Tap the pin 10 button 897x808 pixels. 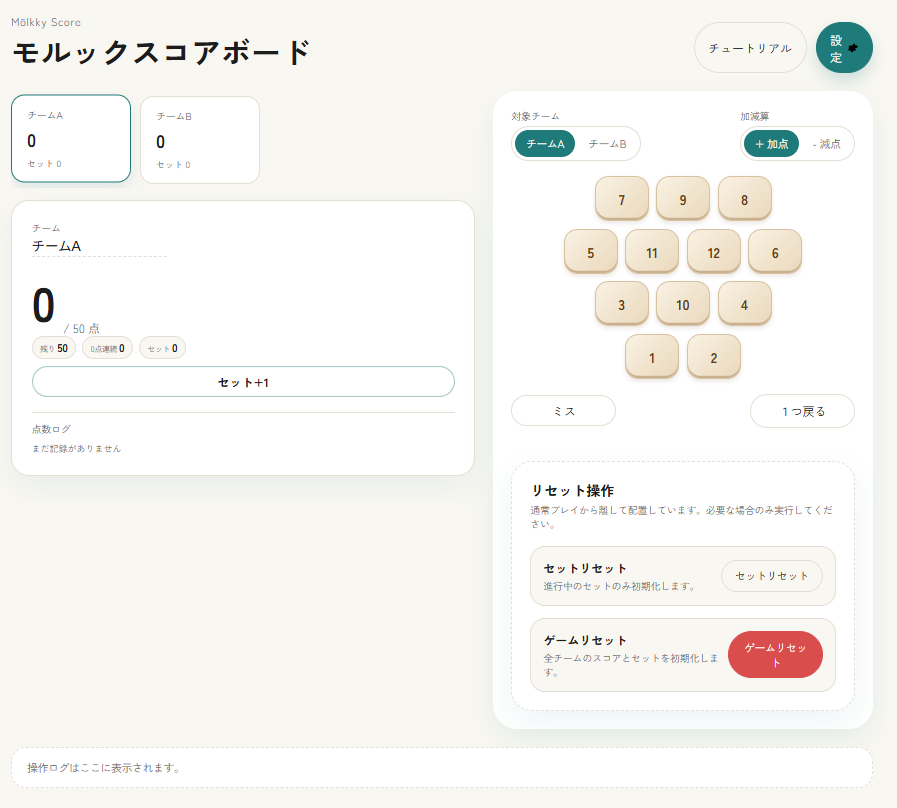tap(683, 303)
